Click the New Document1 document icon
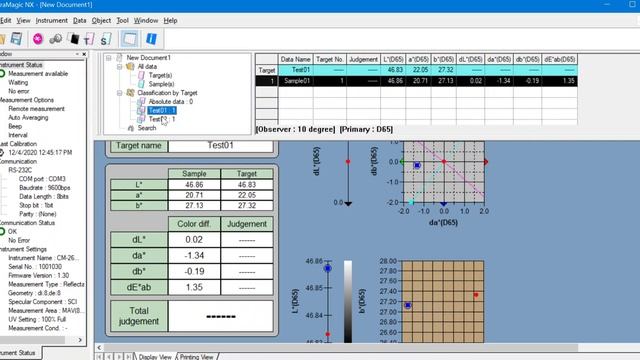 click(x=119, y=58)
